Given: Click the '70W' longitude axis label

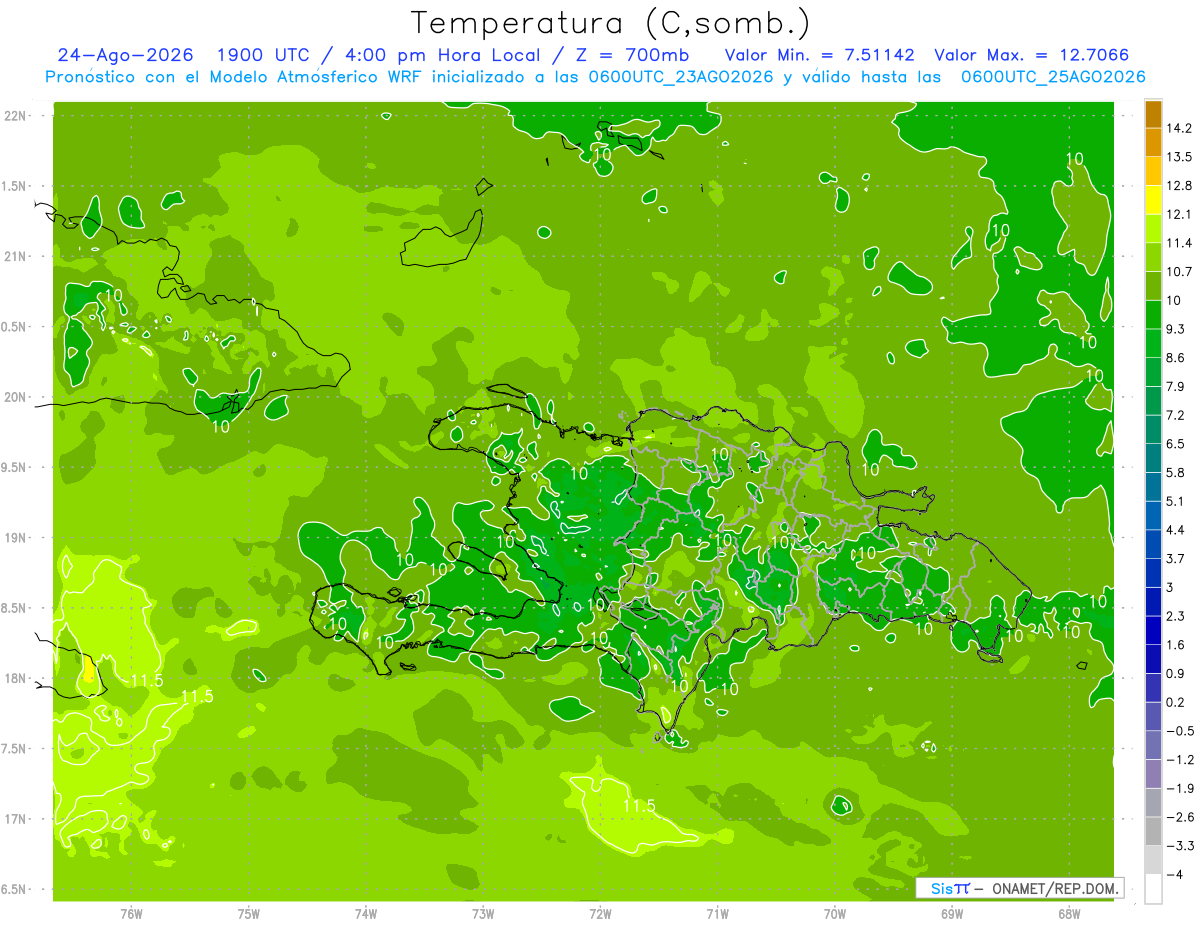Looking at the screenshot, I should 835,912.
